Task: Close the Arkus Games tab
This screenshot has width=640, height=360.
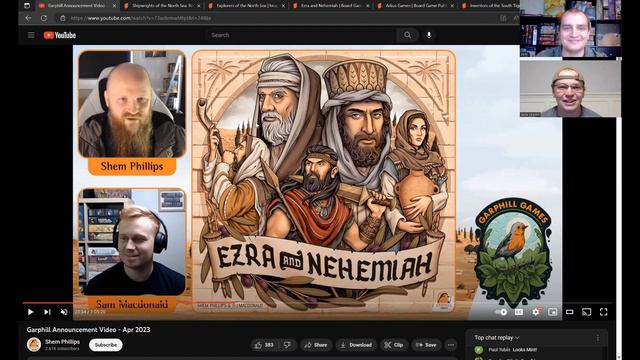Action: (452, 6)
